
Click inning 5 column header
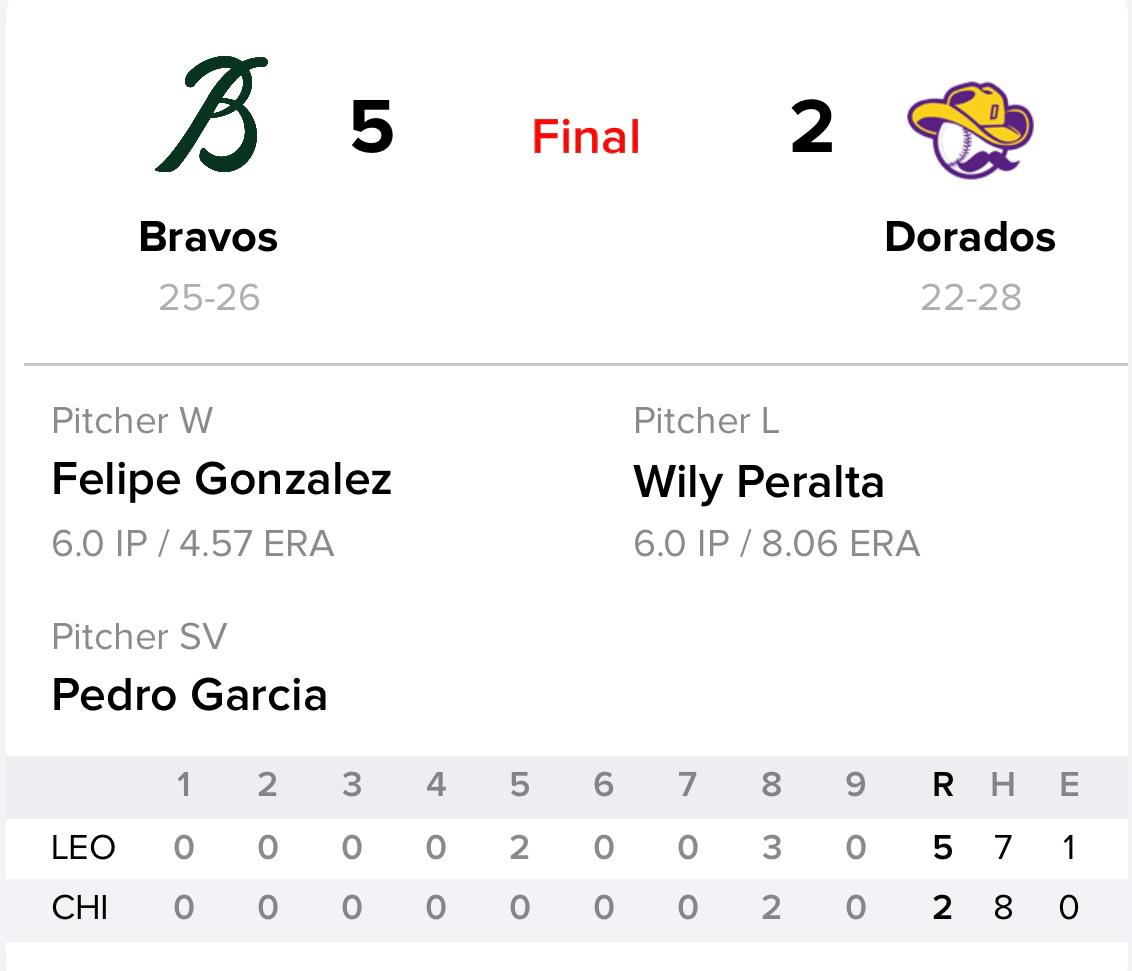(x=519, y=786)
